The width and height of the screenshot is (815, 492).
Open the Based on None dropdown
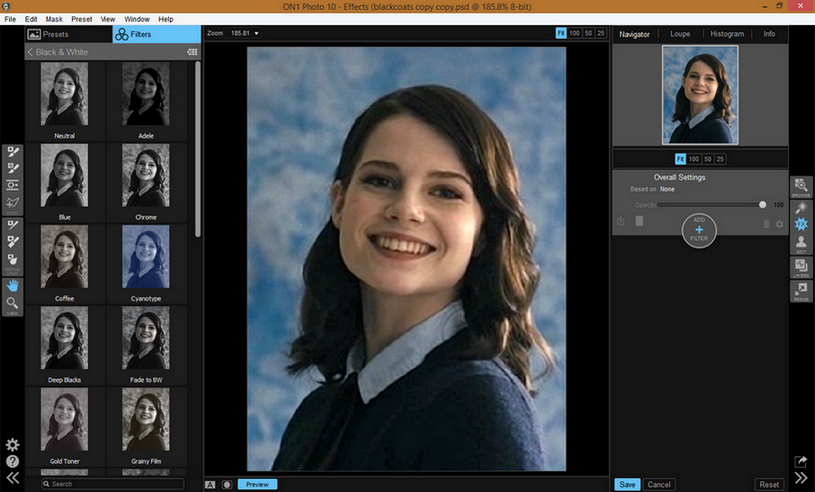click(x=667, y=189)
